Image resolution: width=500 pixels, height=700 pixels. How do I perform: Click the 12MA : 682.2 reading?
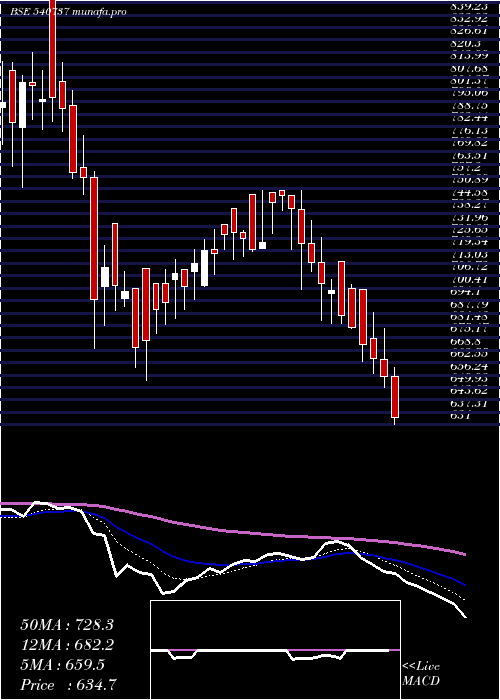click(x=67, y=645)
